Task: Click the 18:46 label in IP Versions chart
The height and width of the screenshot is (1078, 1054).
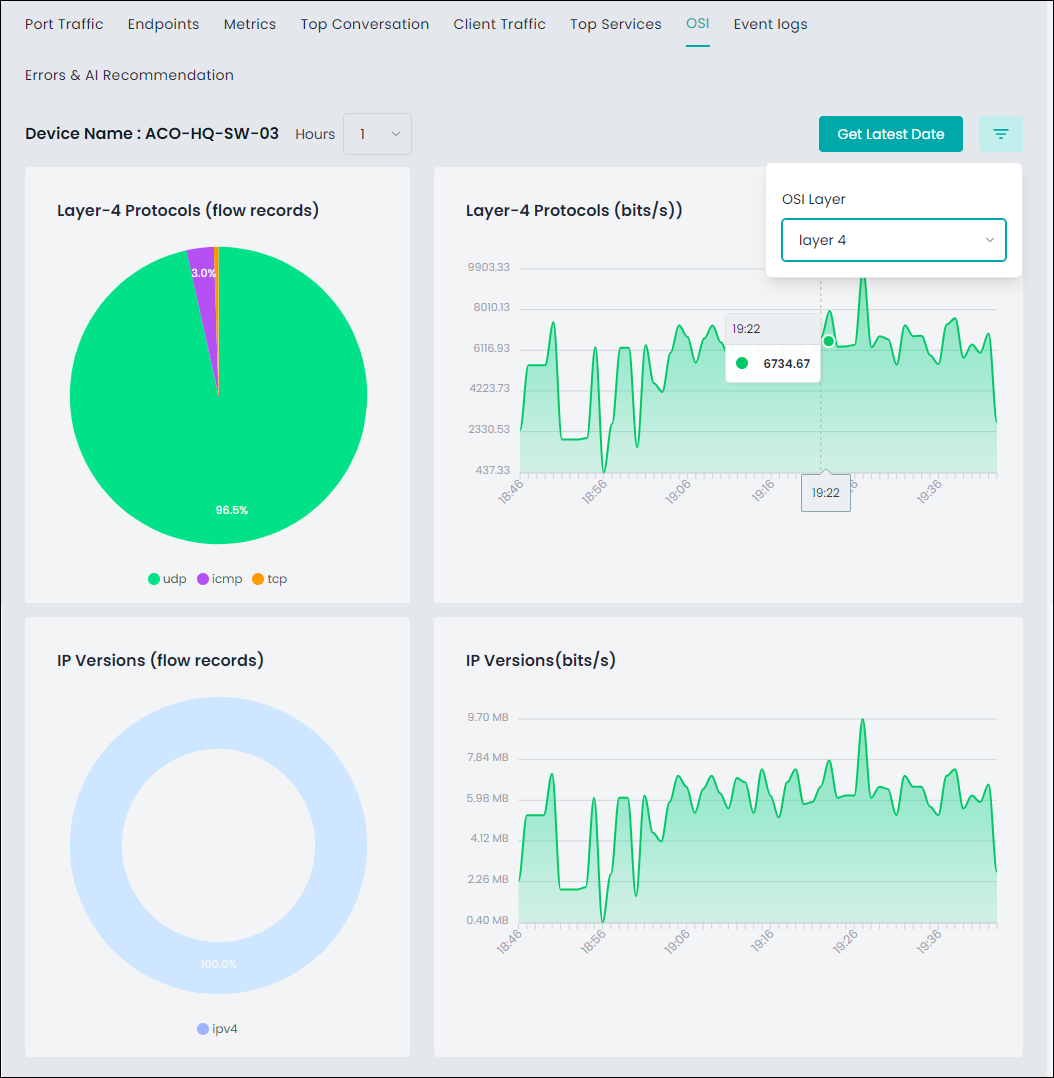Action: [509, 942]
